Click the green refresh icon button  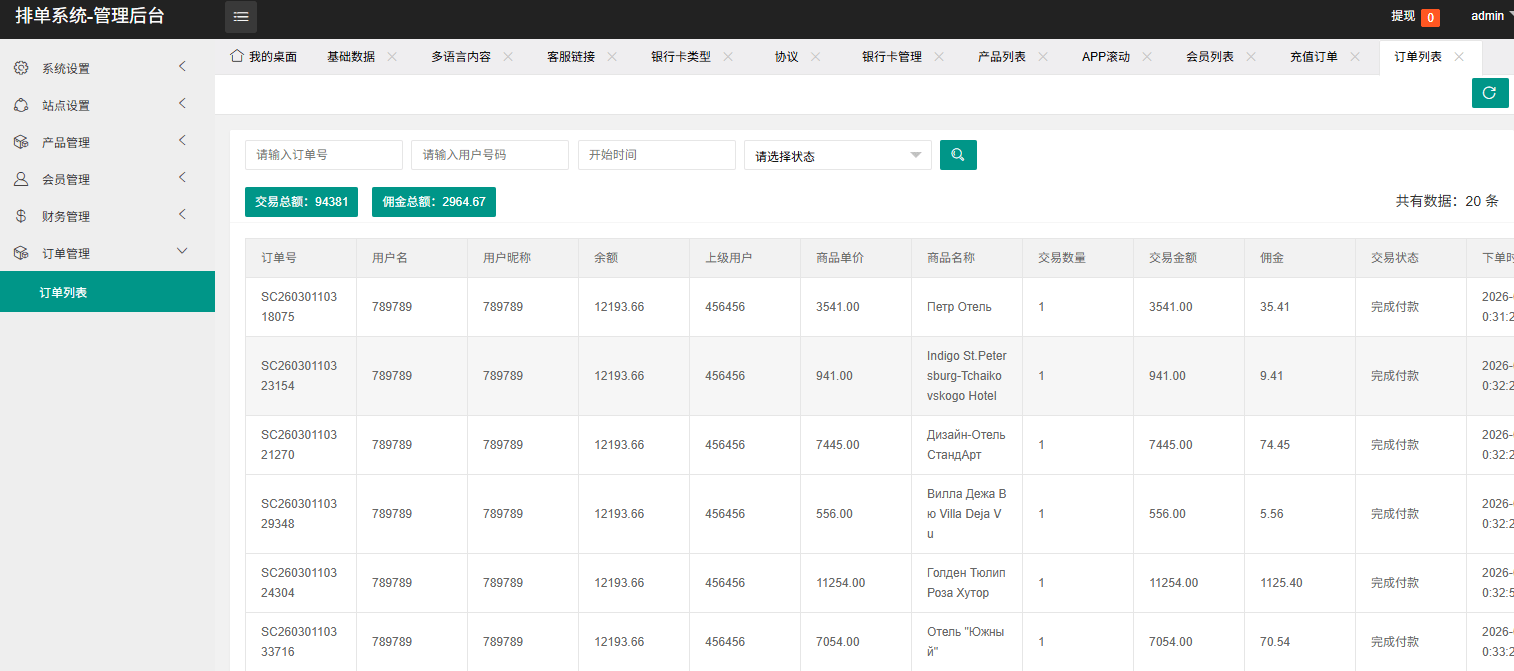1489,93
